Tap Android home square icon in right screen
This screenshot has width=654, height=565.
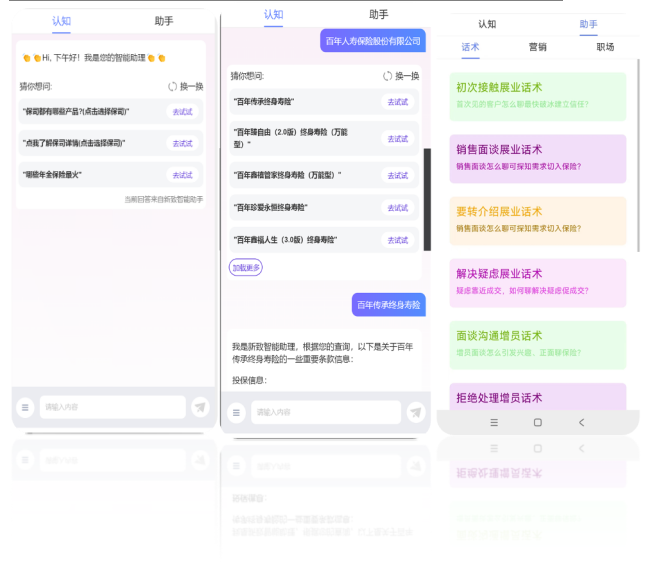pyautogui.click(x=538, y=422)
